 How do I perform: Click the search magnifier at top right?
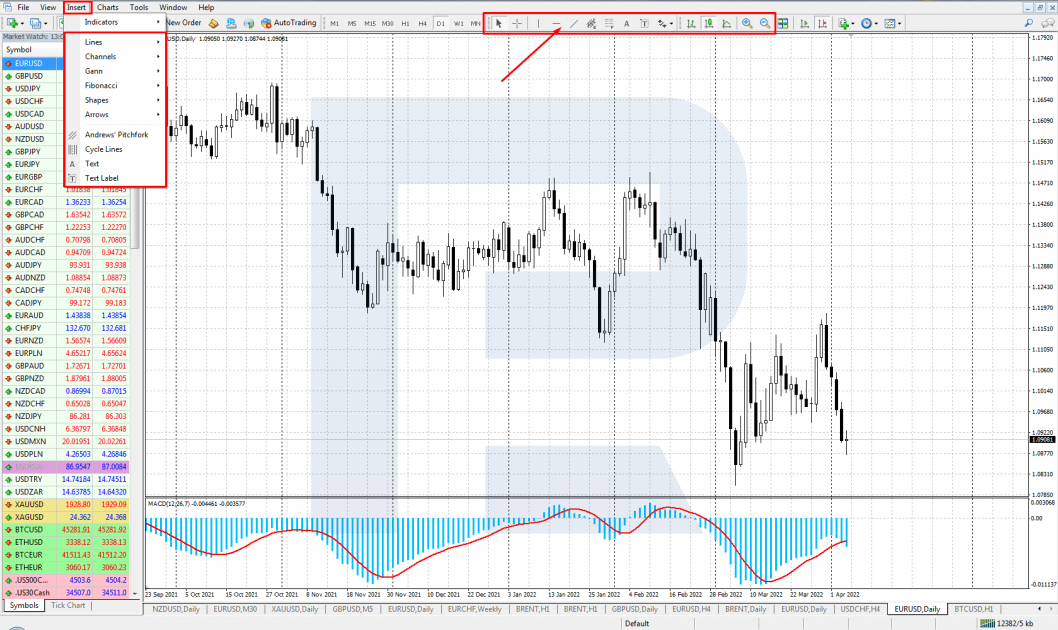click(x=1029, y=24)
